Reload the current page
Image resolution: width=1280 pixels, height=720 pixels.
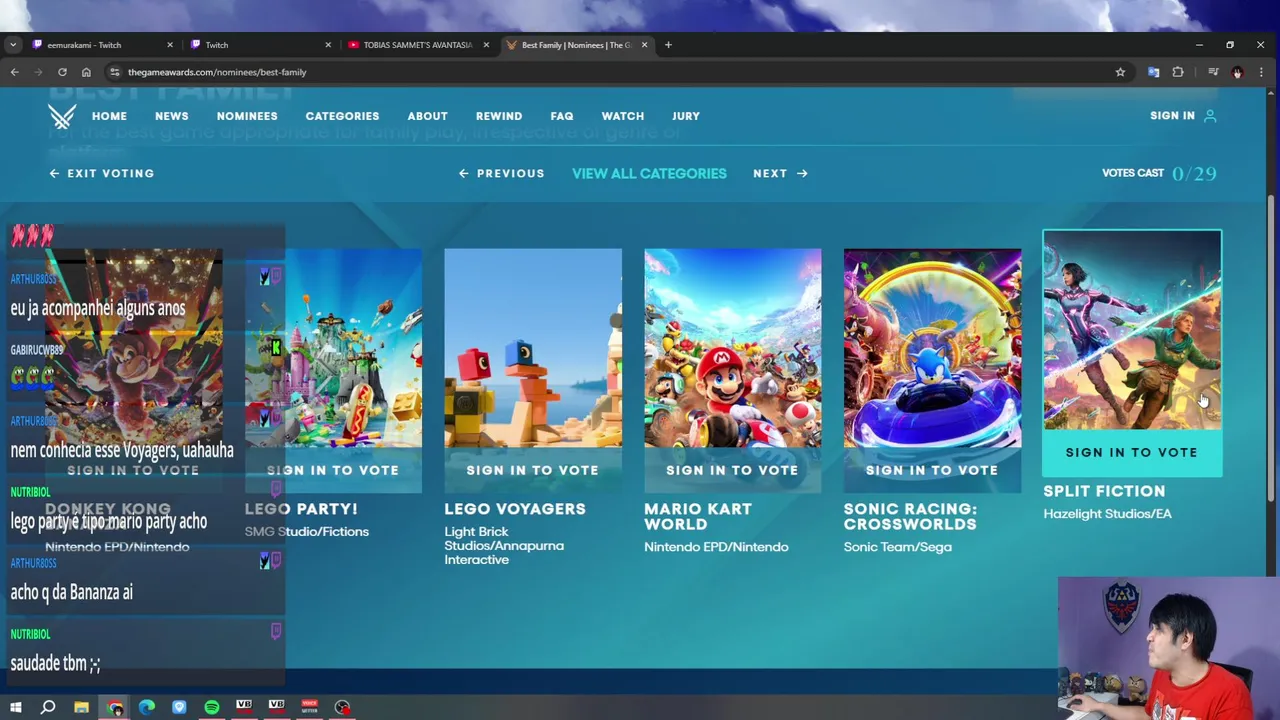pos(62,72)
